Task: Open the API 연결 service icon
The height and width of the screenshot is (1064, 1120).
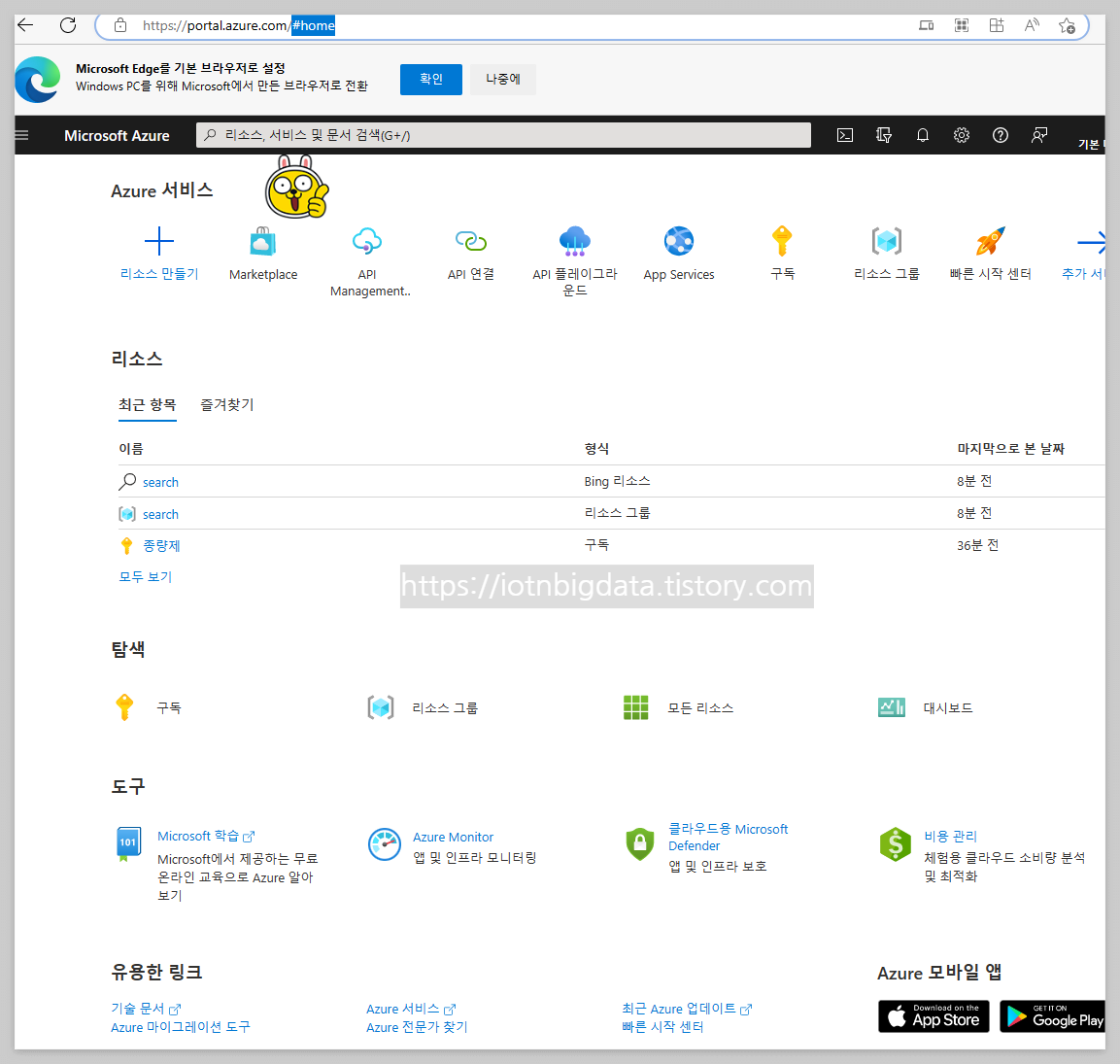Action: click(x=471, y=241)
